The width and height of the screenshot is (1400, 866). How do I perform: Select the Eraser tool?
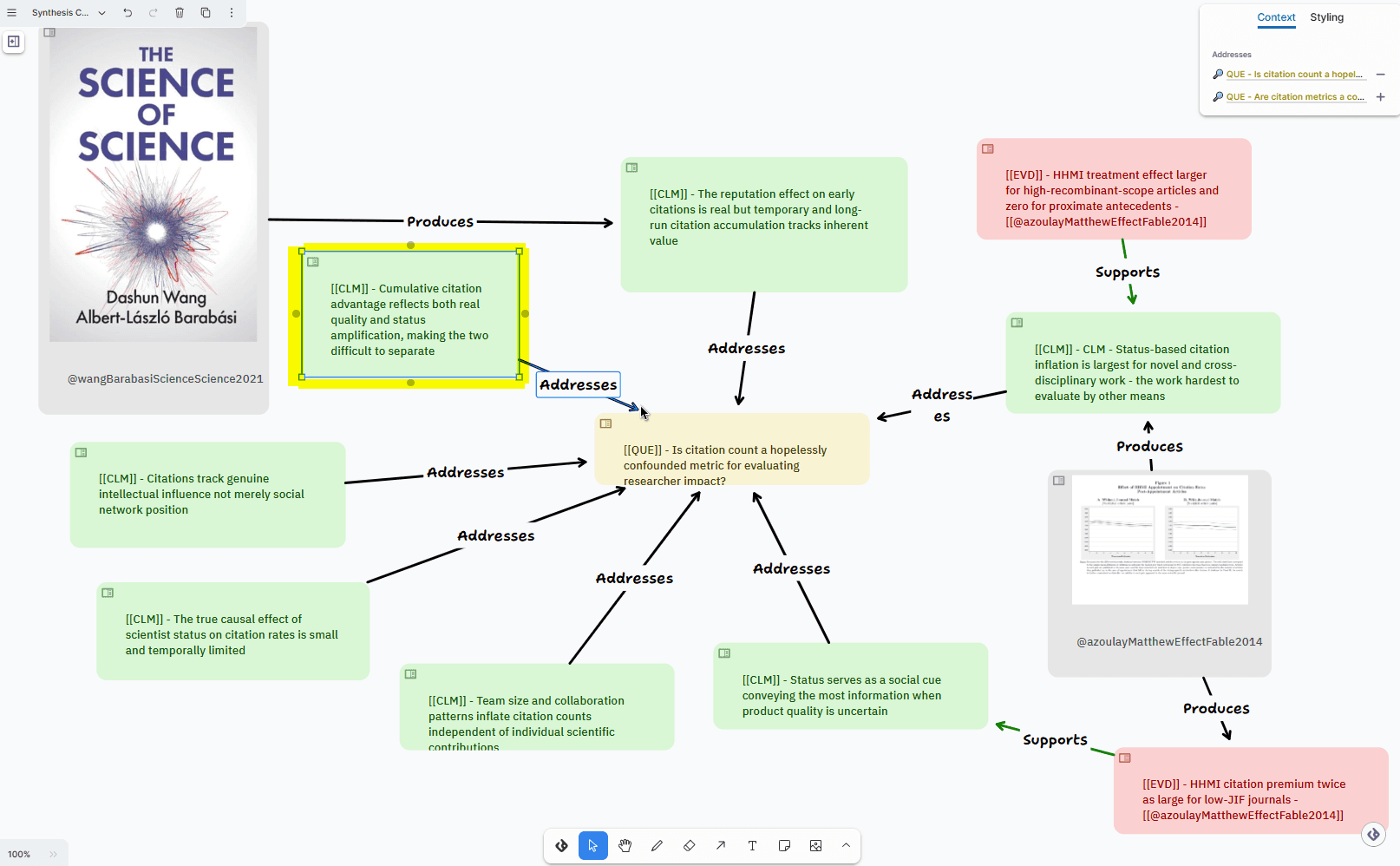[x=689, y=845]
